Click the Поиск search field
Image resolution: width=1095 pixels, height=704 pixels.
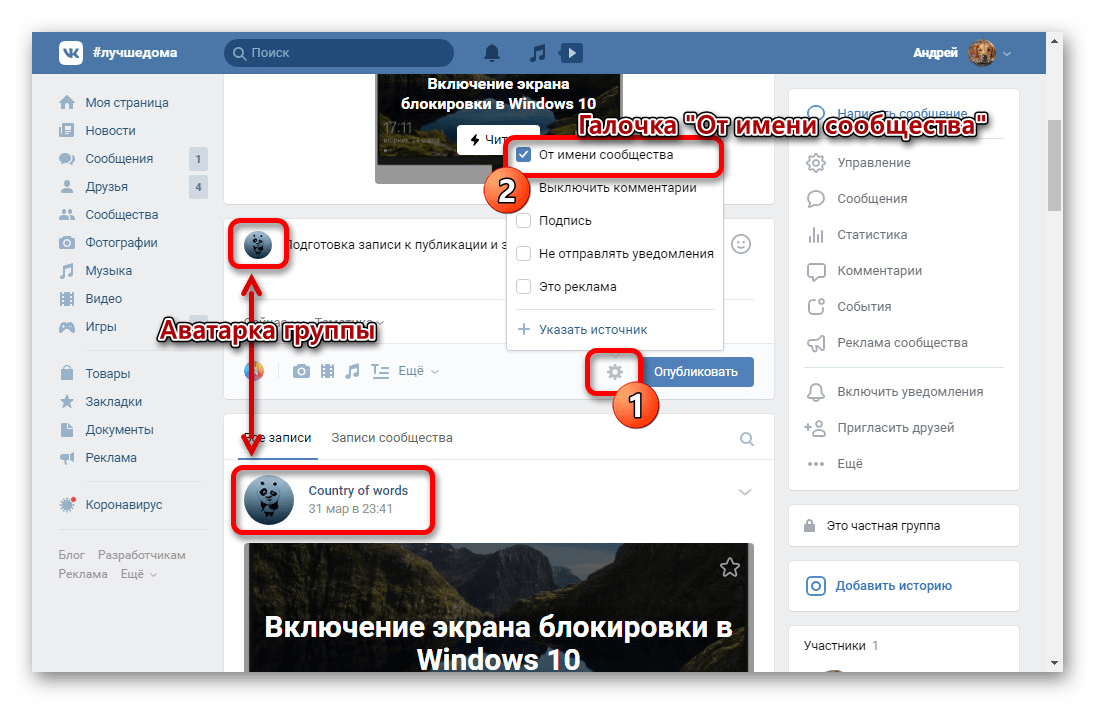pyautogui.click(x=339, y=53)
